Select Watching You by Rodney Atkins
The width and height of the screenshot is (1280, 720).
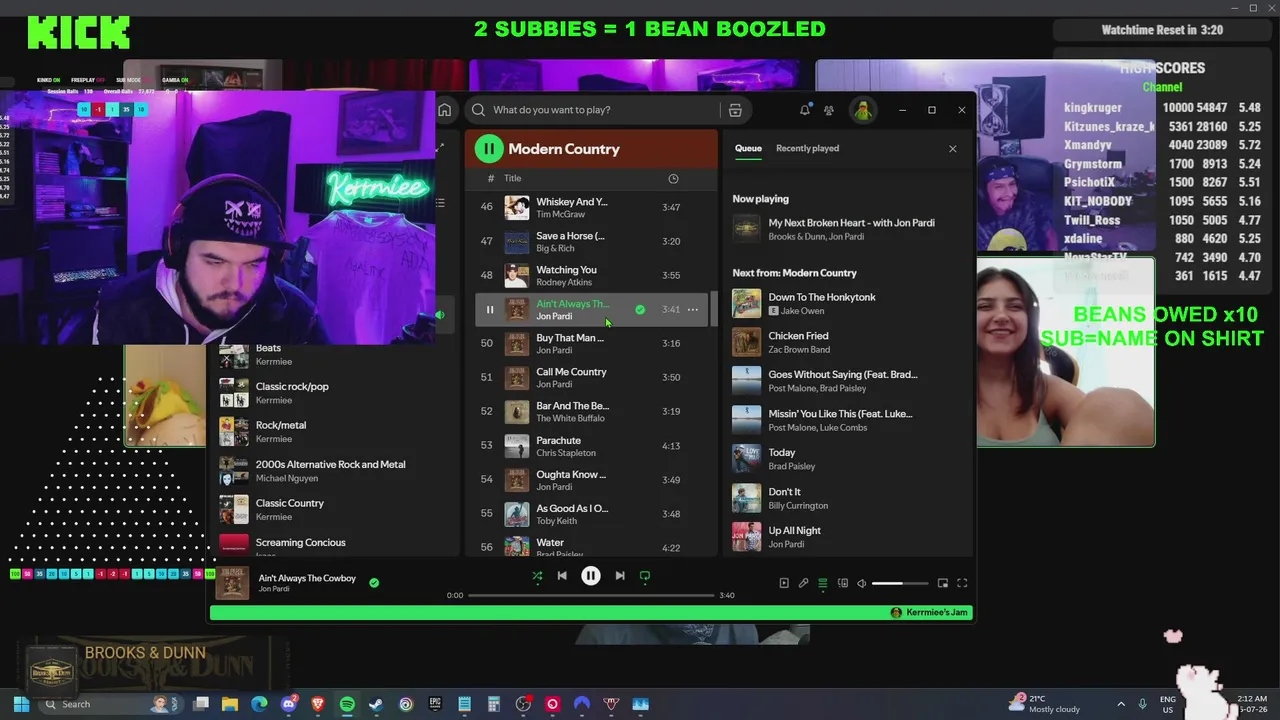point(592,276)
